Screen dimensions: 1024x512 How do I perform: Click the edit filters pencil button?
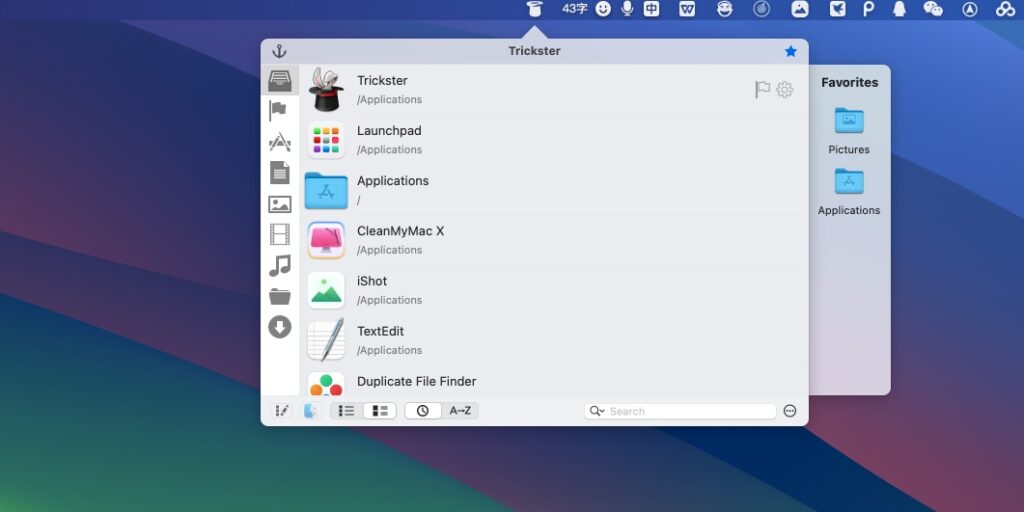pos(281,411)
